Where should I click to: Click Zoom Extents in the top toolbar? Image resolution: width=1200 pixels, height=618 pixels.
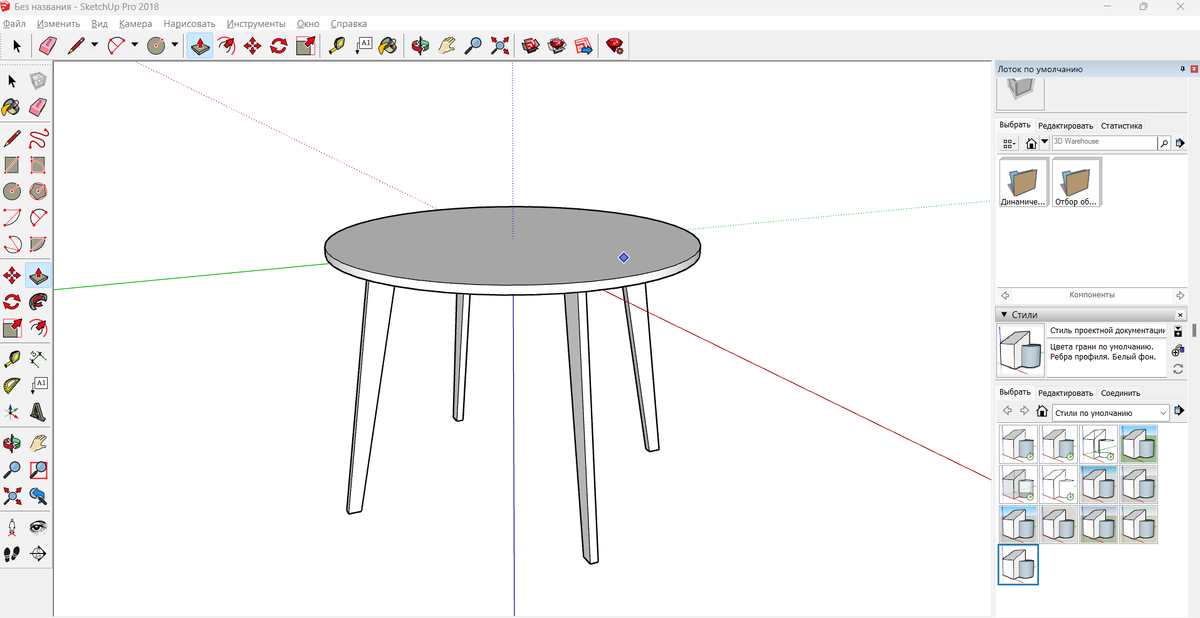coord(500,45)
